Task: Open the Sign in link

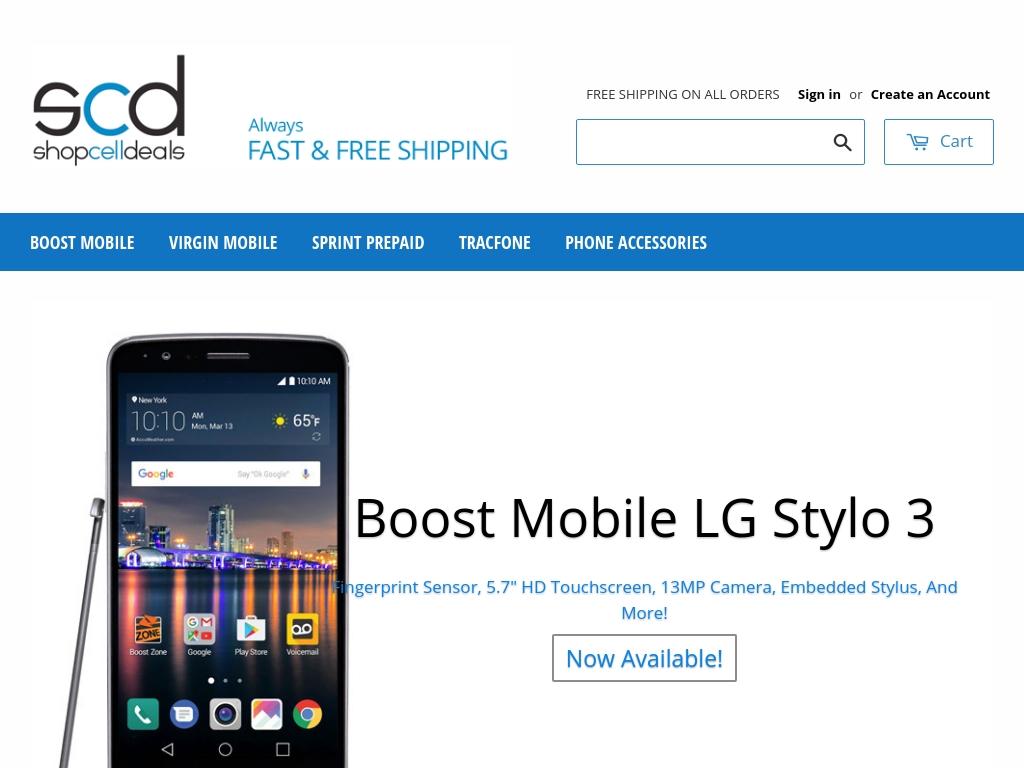Action: (x=819, y=95)
